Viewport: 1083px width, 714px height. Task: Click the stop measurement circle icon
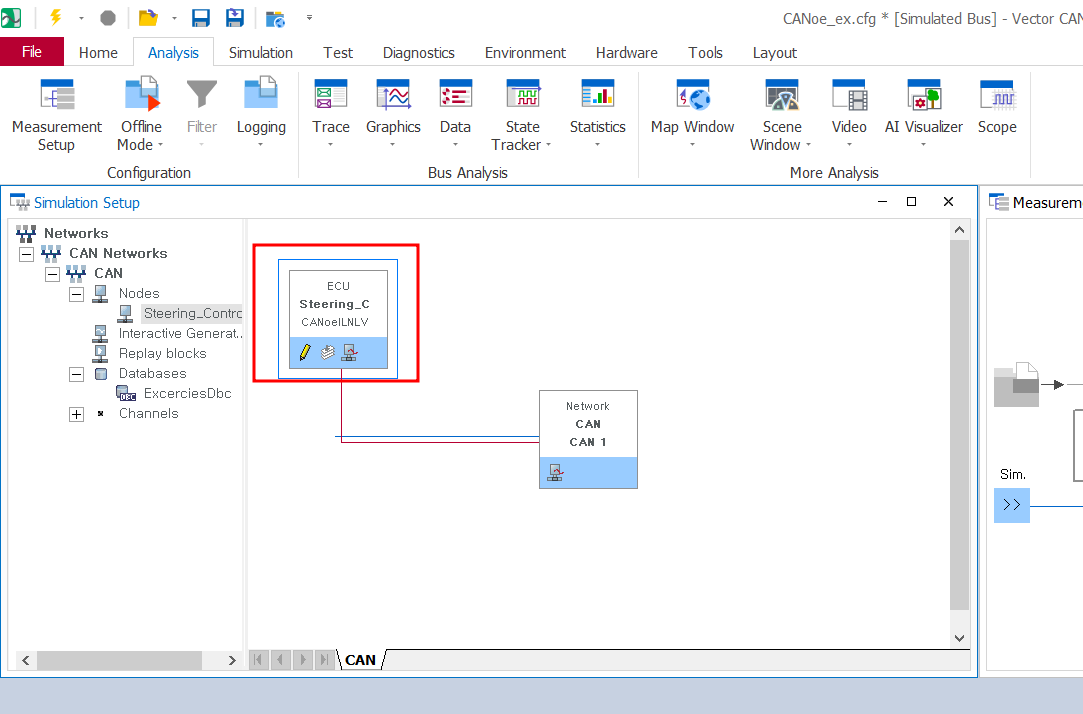[108, 18]
